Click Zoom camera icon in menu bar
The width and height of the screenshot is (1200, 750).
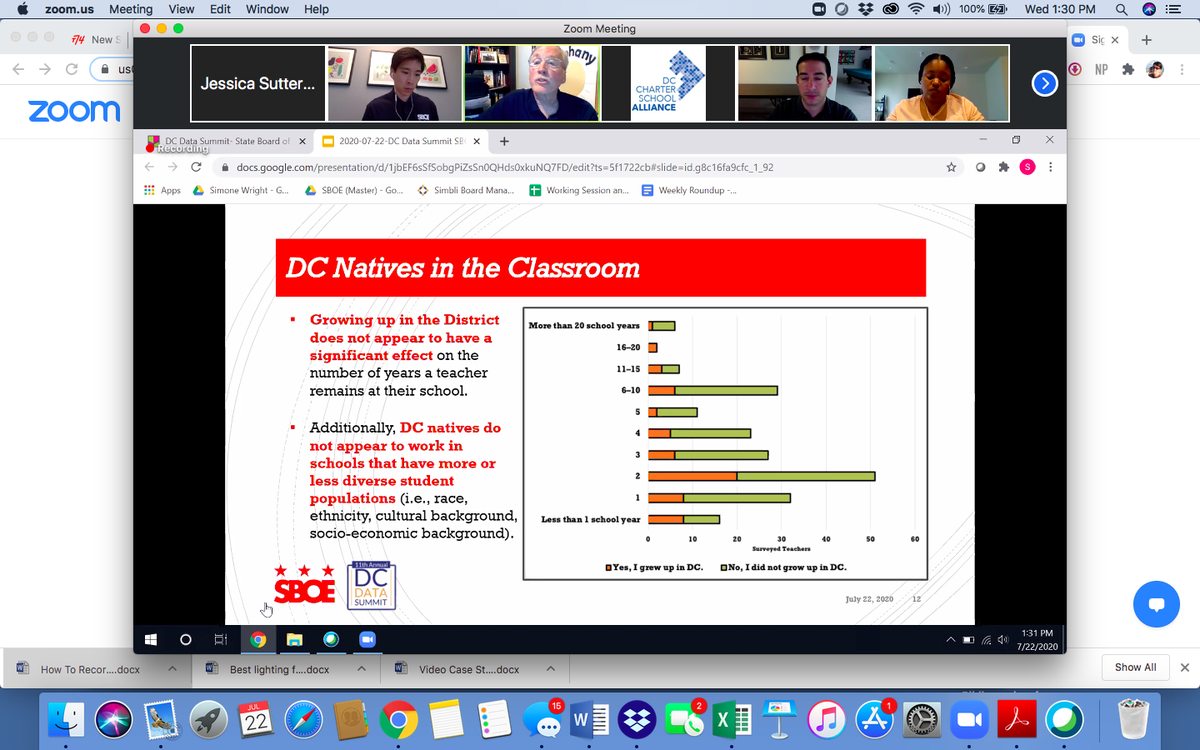click(818, 9)
